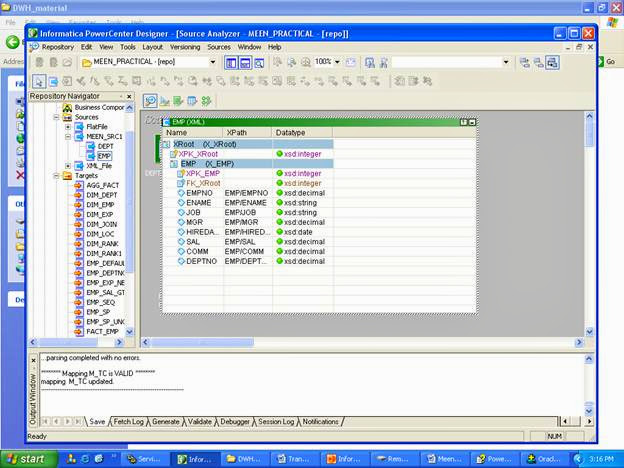Viewport: 624px width, 468px height.
Task: Select the DIM_DEPT target in navigator
Action: (x=102, y=195)
